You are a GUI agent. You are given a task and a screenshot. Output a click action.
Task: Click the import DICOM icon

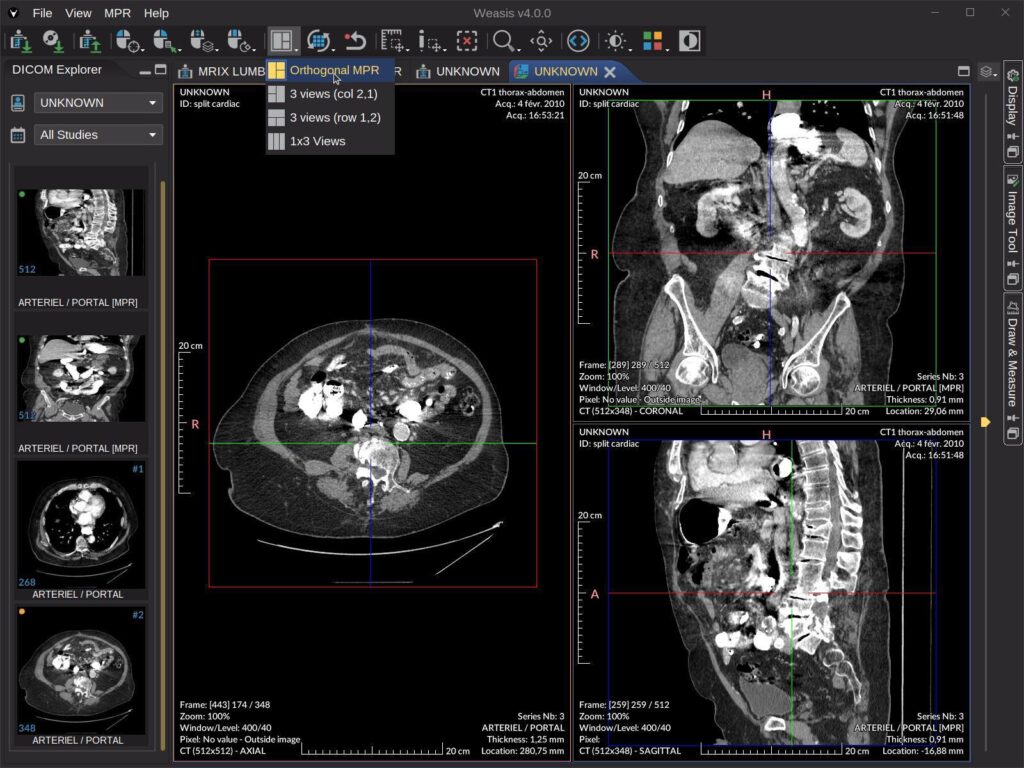tap(19, 41)
